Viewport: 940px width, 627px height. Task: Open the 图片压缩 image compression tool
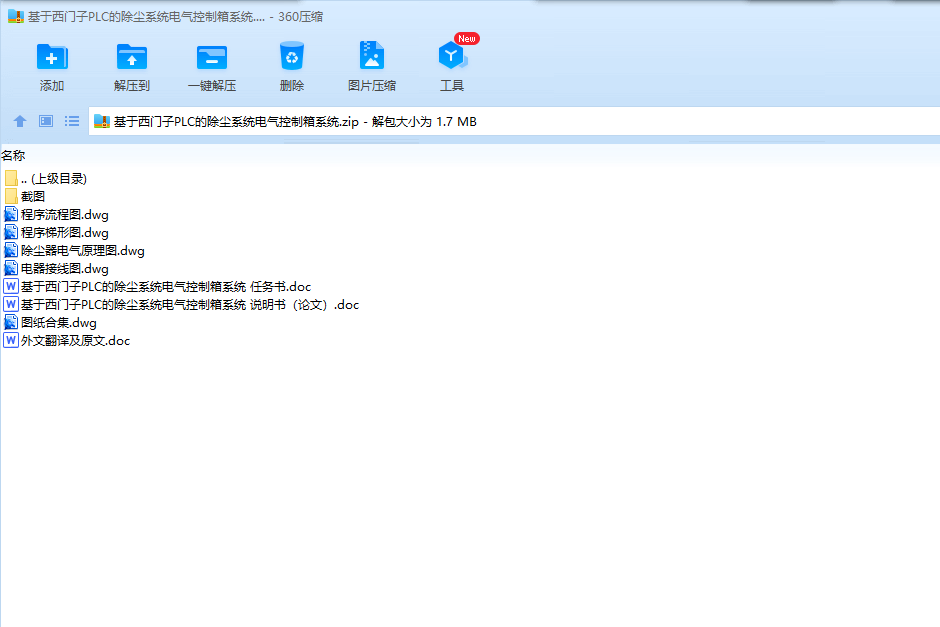point(372,56)
